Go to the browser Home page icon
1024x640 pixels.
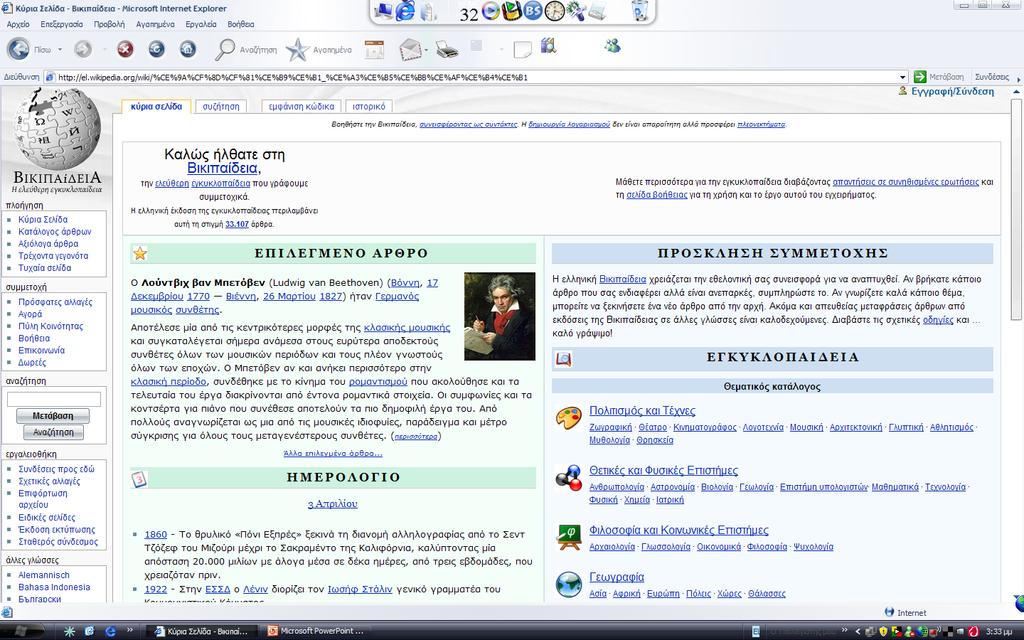187,49
